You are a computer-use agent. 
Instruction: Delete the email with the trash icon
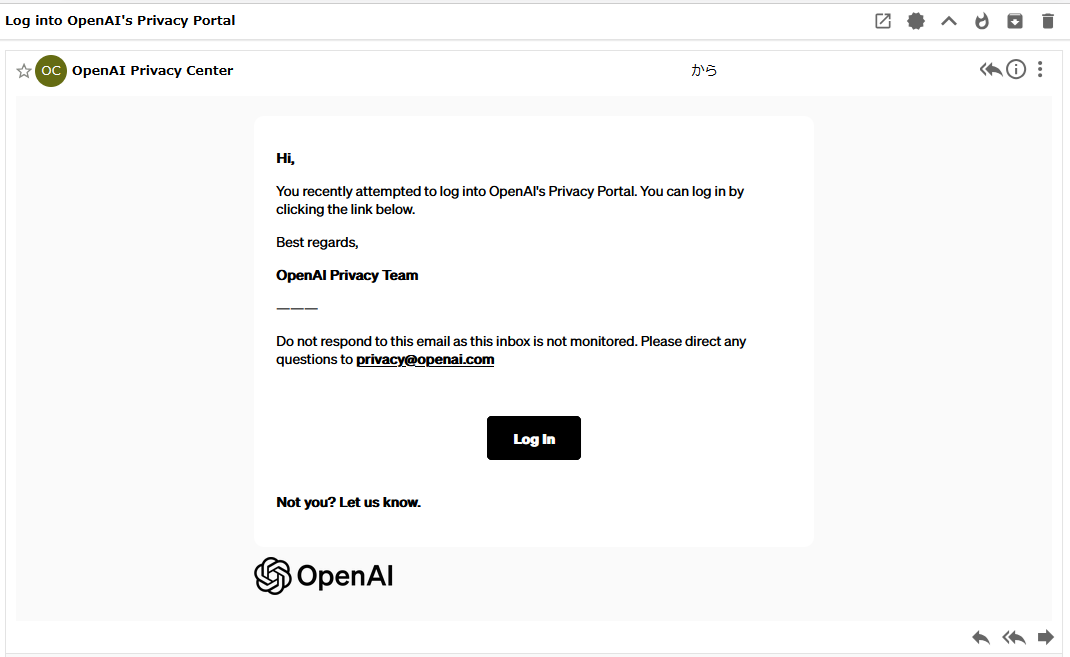tap(1048, 21)
